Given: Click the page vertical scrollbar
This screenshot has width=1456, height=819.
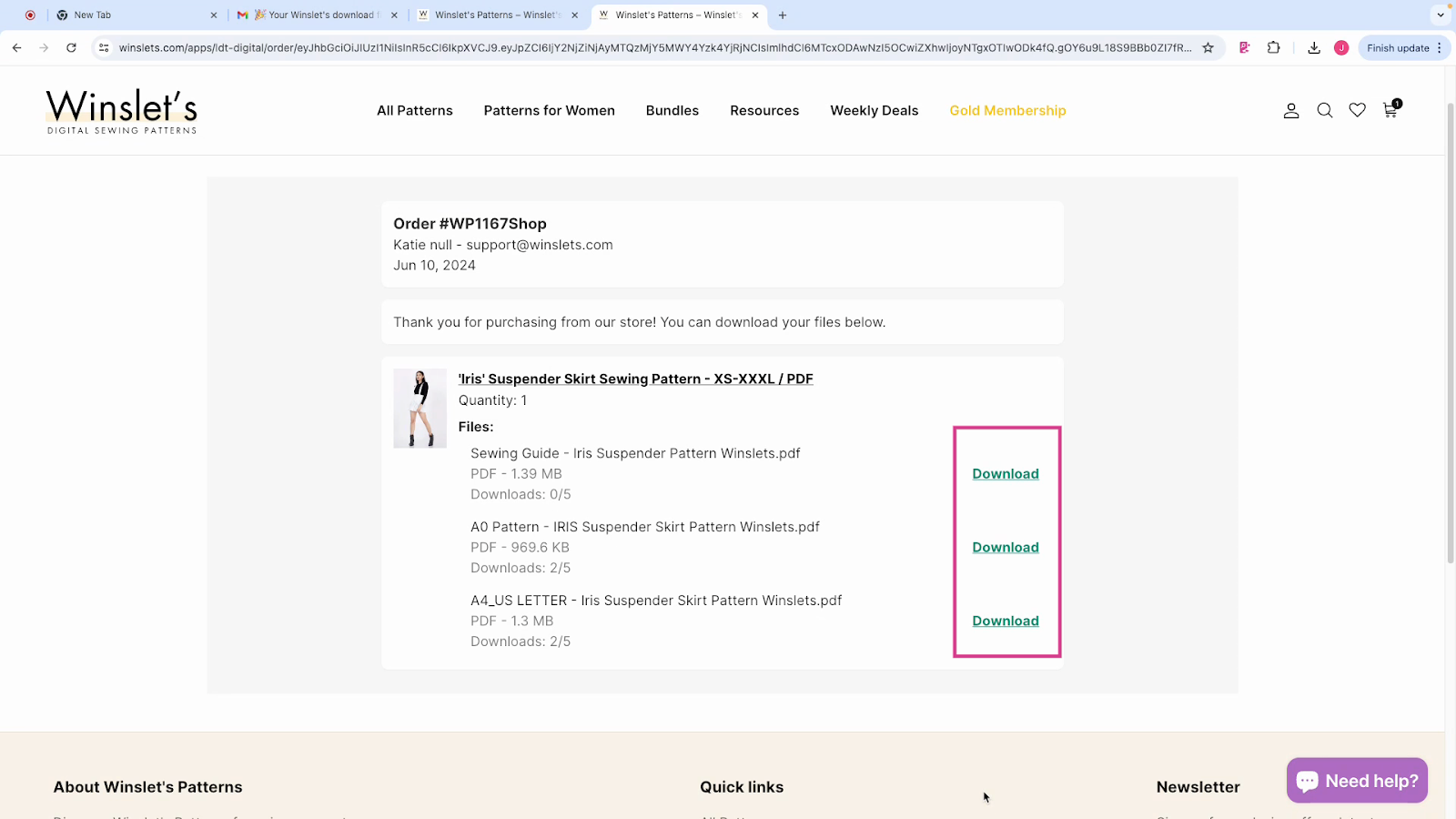Looking at the screenshot, I should (x=1451, y=332).
